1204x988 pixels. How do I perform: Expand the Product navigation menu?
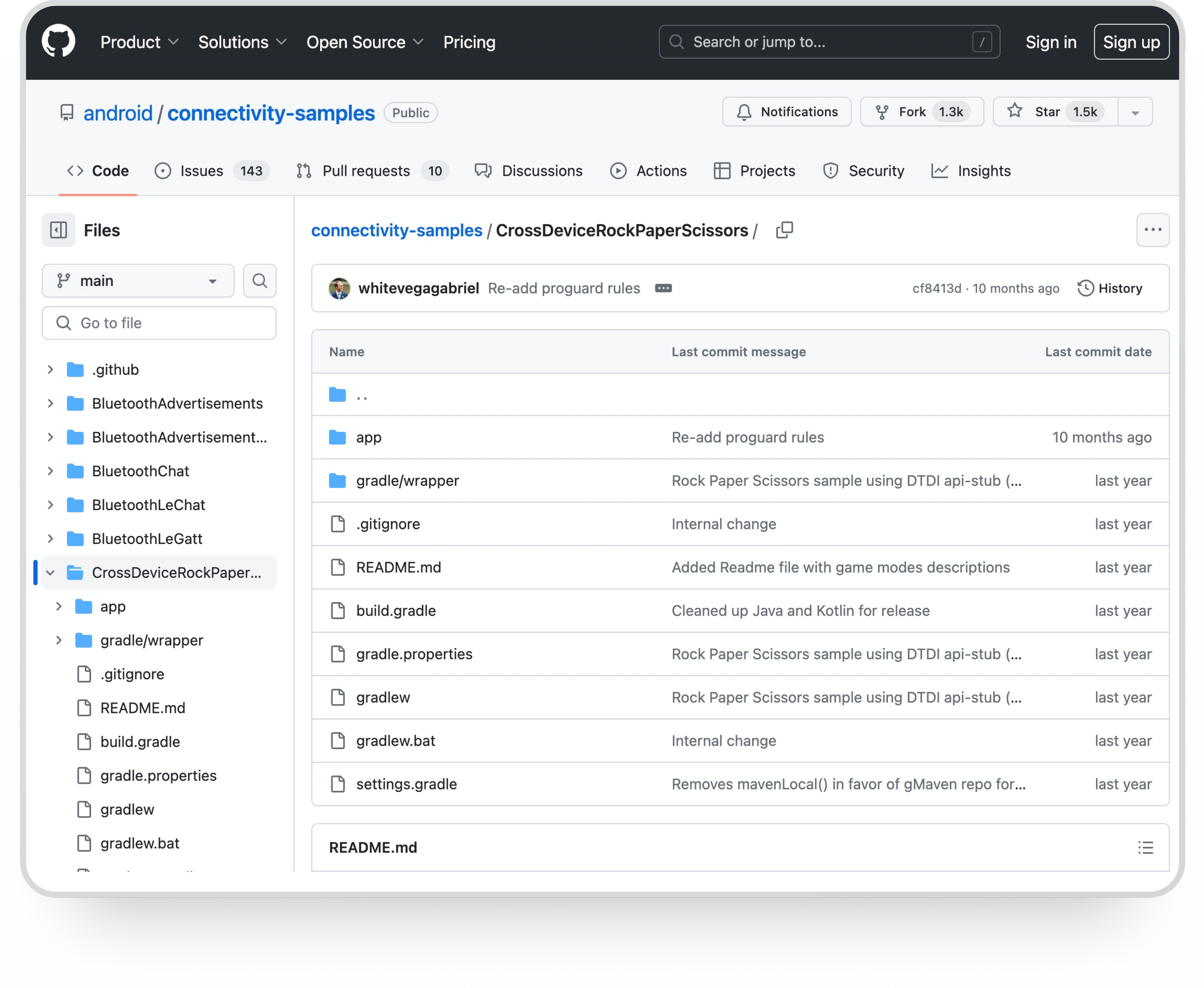click(139, 42)
